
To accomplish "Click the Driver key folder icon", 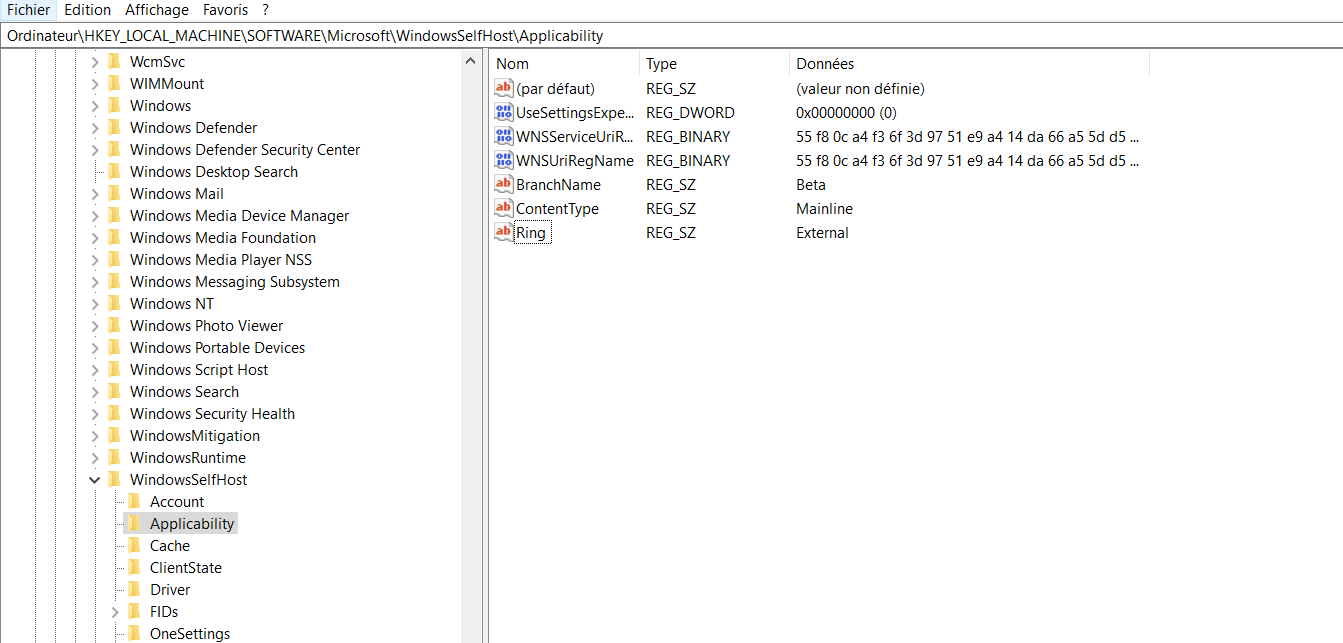I will click(133, 589).
